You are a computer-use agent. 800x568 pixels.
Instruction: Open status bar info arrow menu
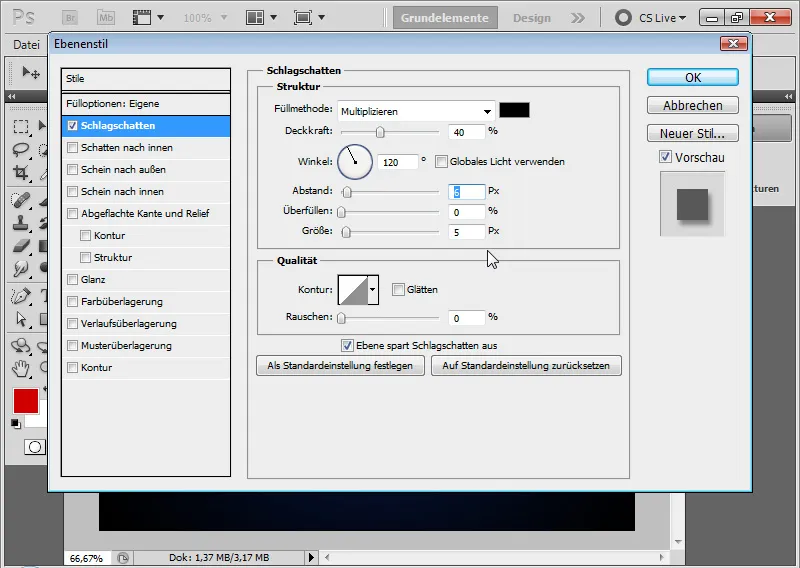pyautogui.click(x=311, y=557)
